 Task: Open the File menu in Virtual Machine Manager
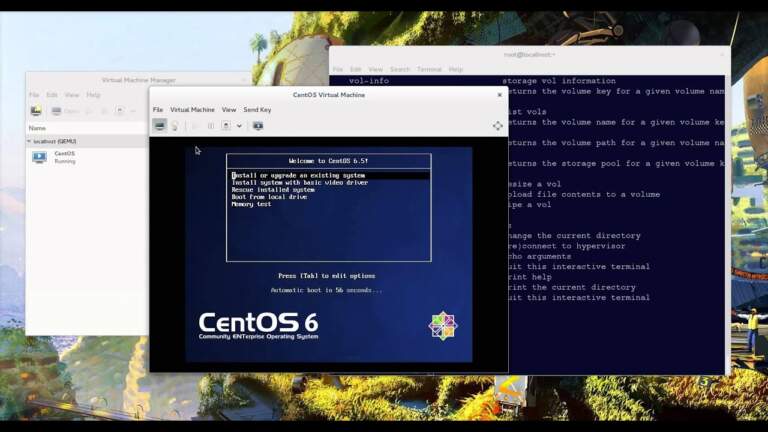tap(34, 95)
